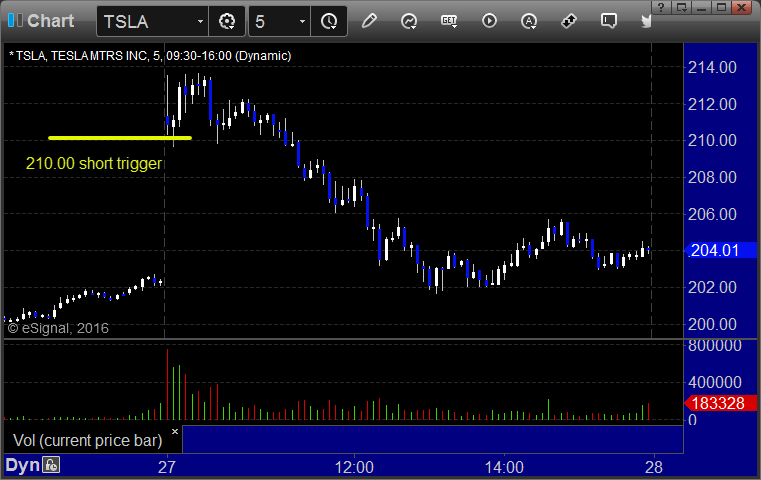Close the Vol study panel with X

tap(175, 431)
